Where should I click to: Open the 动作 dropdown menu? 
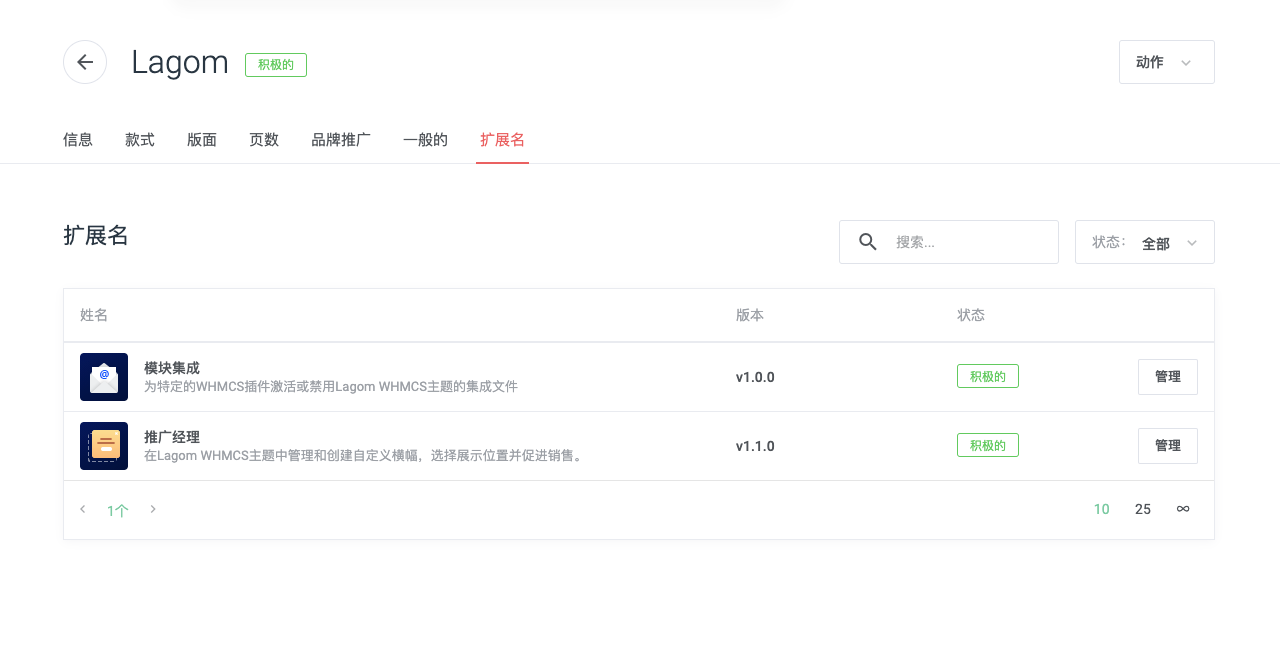pyautogui.click(x=1167, y=62)
